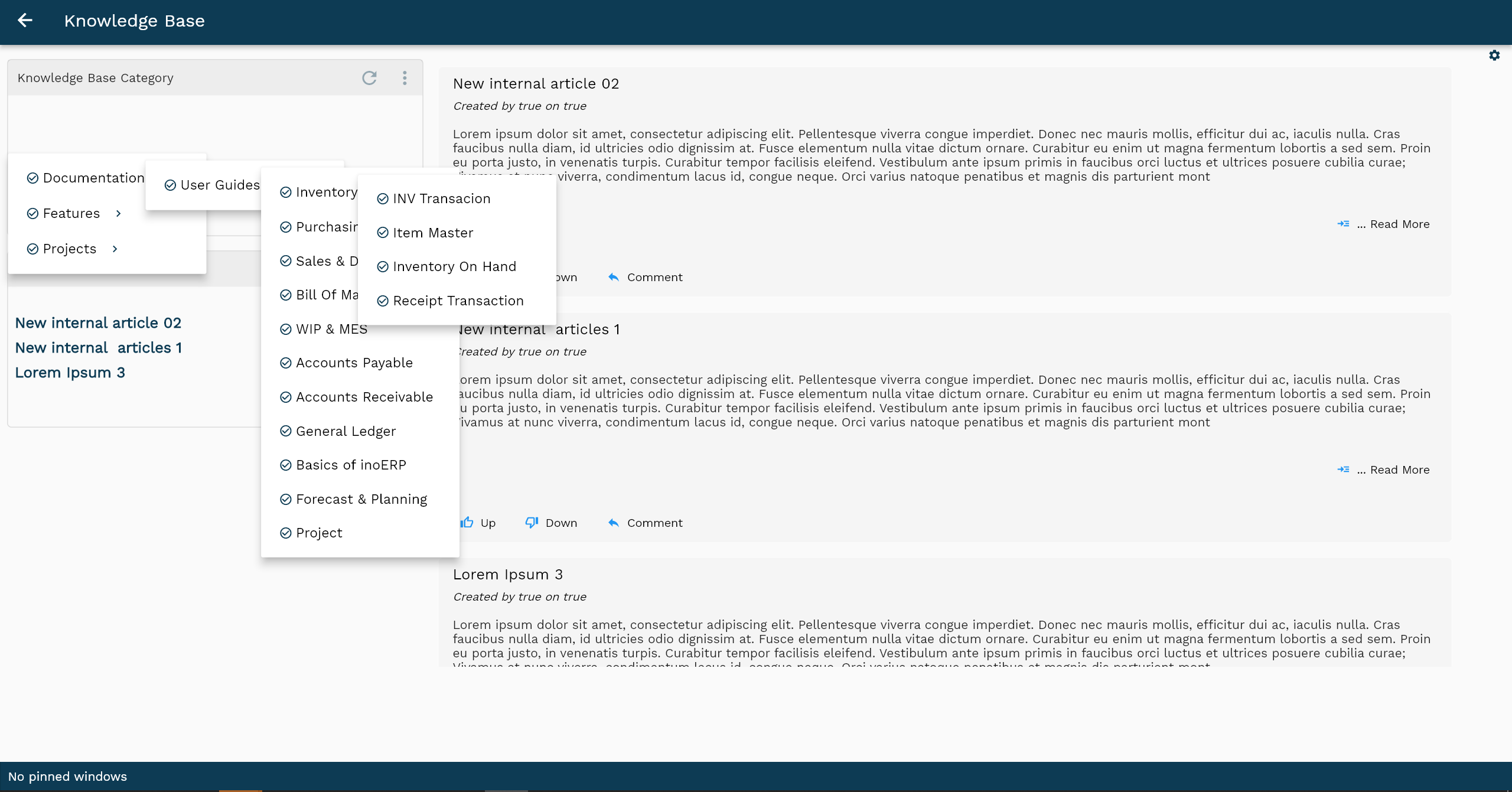Select Accounts Payable menu entry

click(x=354, y=363)
